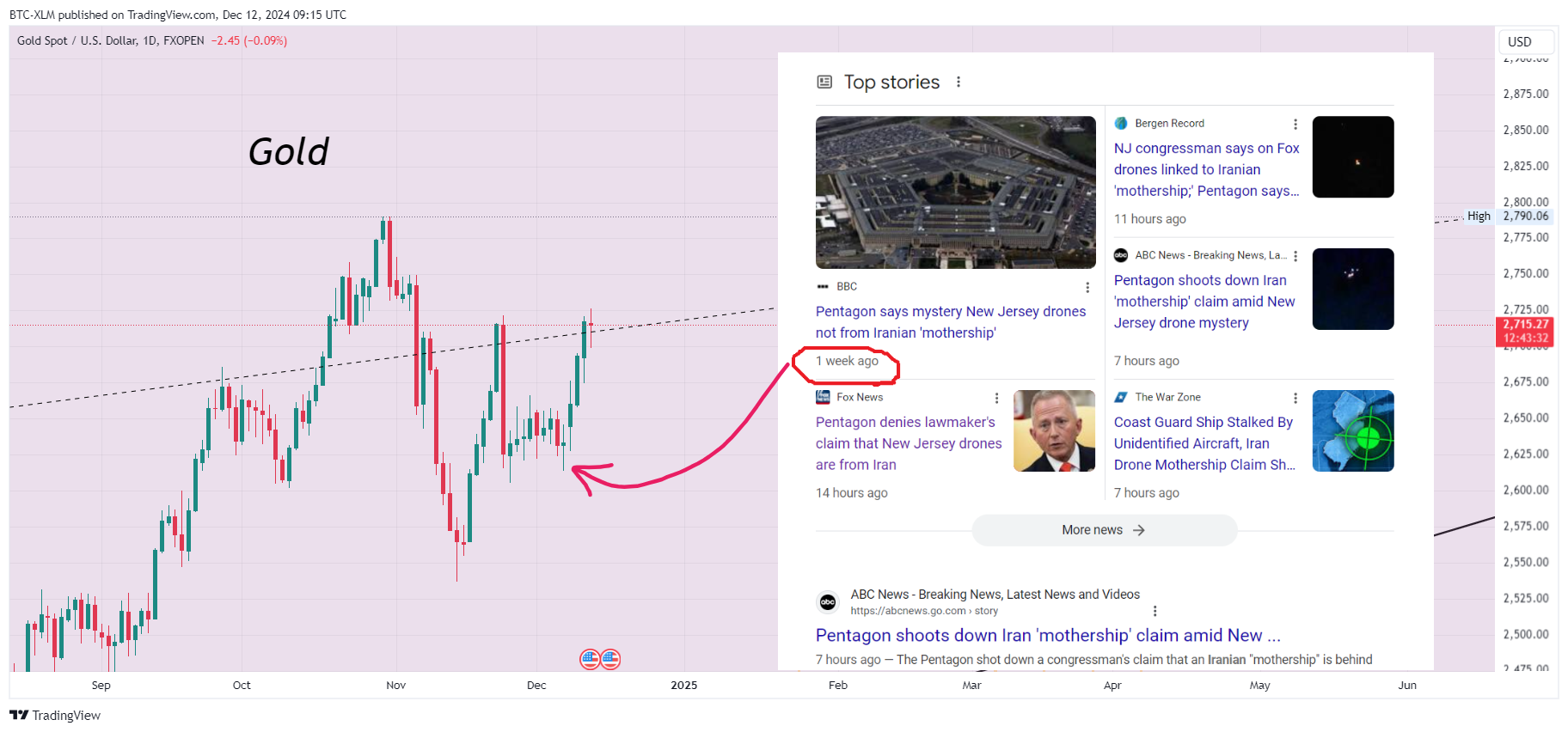Screen dimensions: 1568x732
Task: Click the Jun label on time axis
Action: pyautogui.click(x=1407, y=685)
